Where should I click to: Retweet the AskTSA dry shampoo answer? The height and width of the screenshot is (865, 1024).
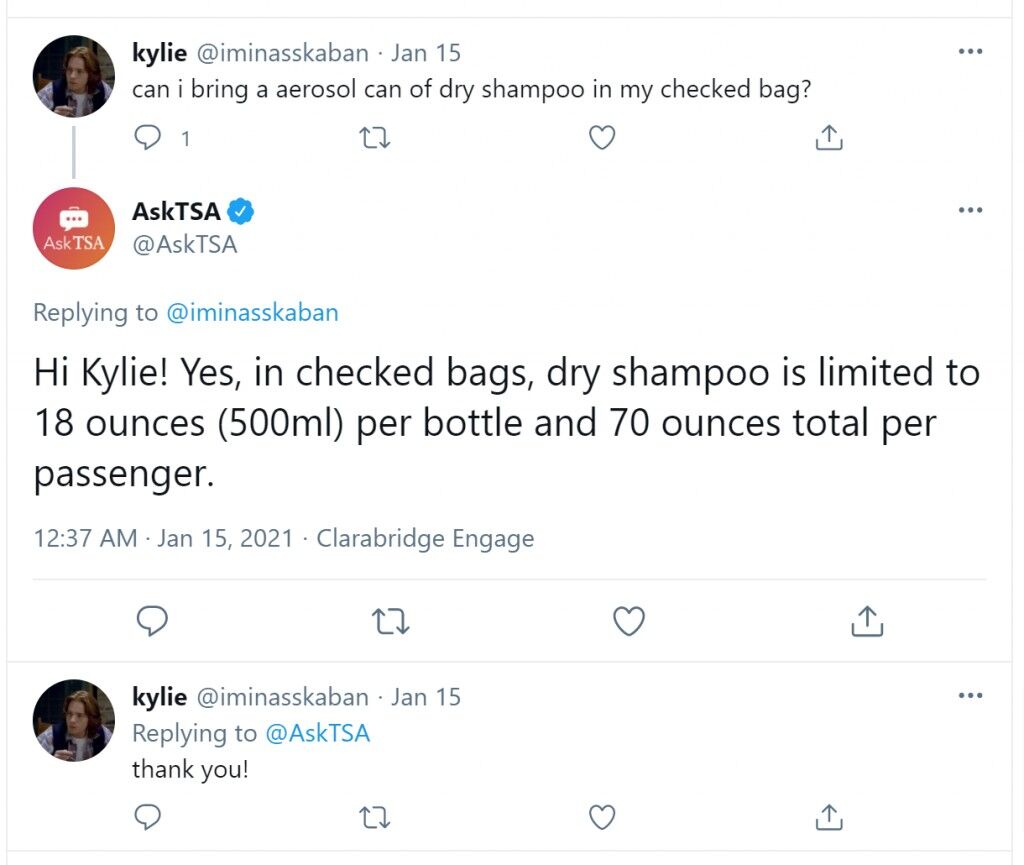(391, 621)
